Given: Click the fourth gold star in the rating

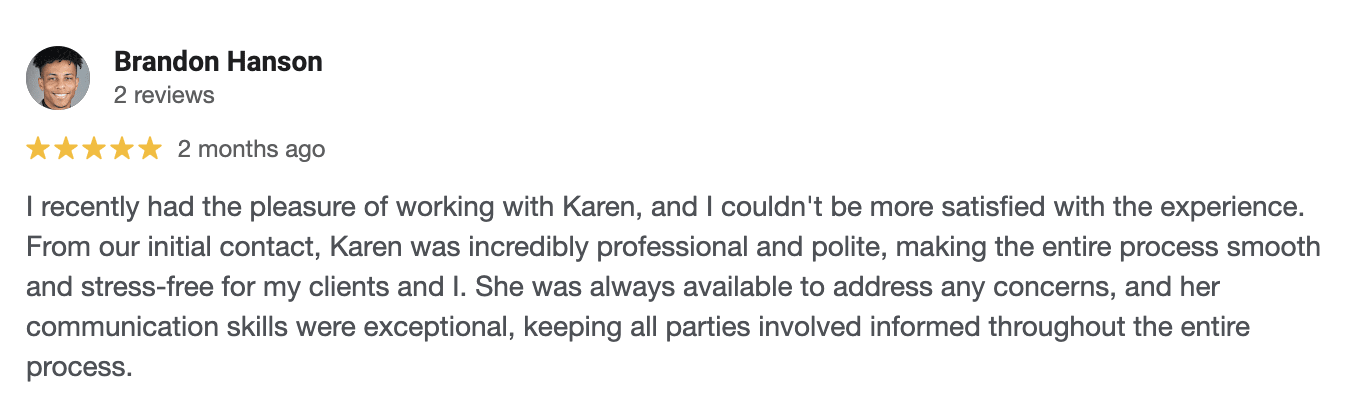Looking at the screenshot, I should 122,150.
